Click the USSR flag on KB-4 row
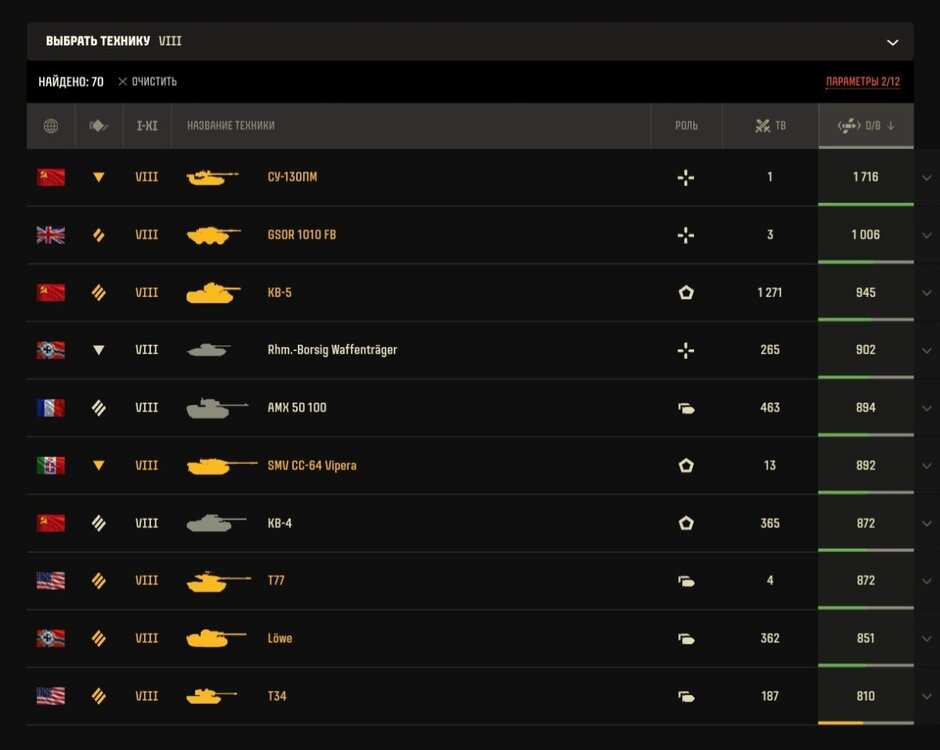 point(51,523)
